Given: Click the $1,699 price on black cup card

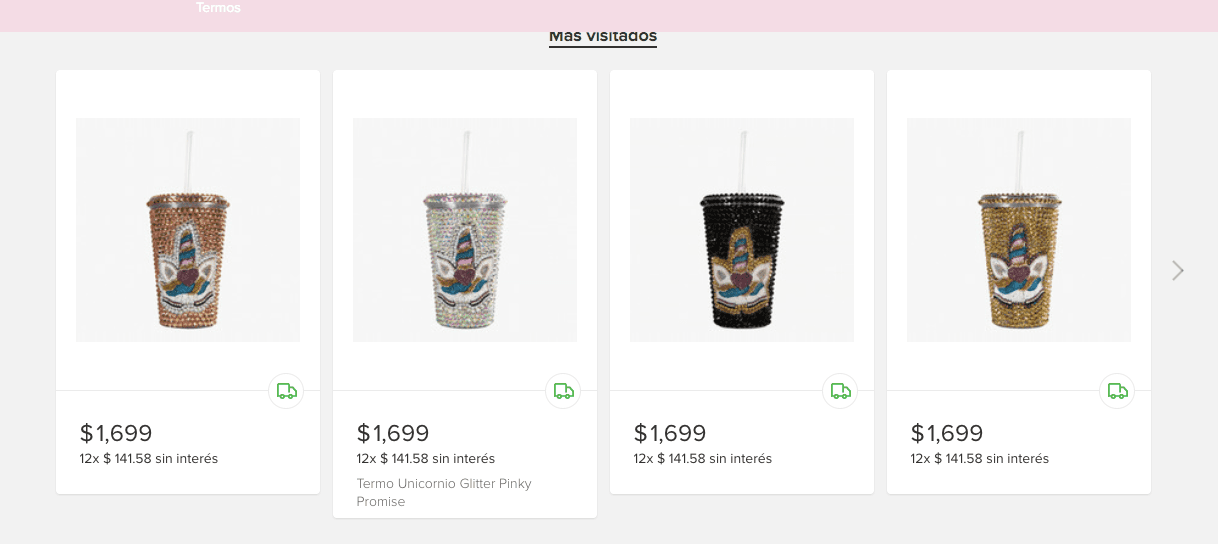Looking at the screenshot, I should click(670, 433).
